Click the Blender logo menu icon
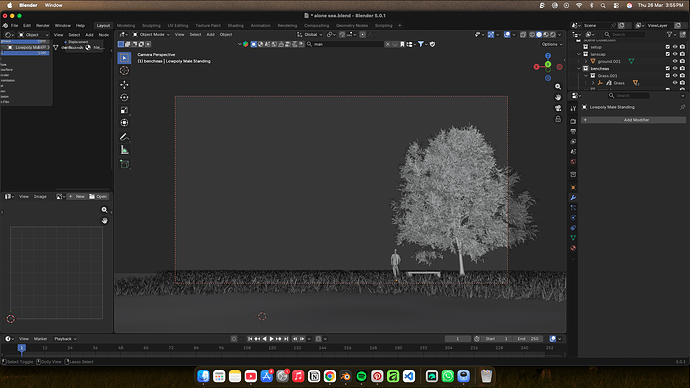The image size is (690, 388). point(5,26)
